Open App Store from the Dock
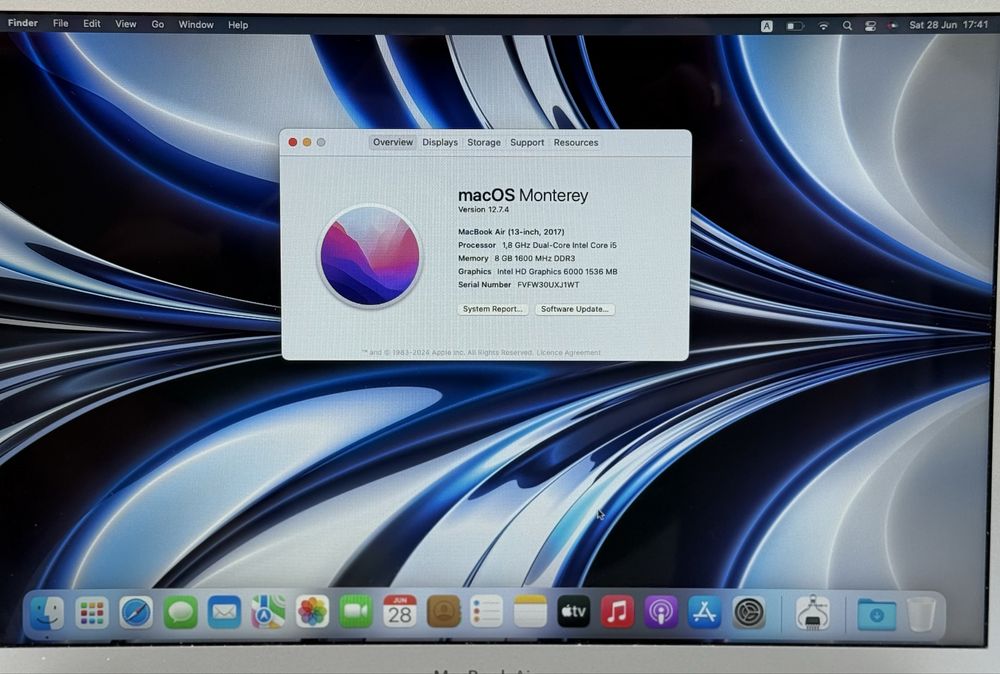Image resolution: width=1000 pixels, height=674 pixels. pos(705,612)
